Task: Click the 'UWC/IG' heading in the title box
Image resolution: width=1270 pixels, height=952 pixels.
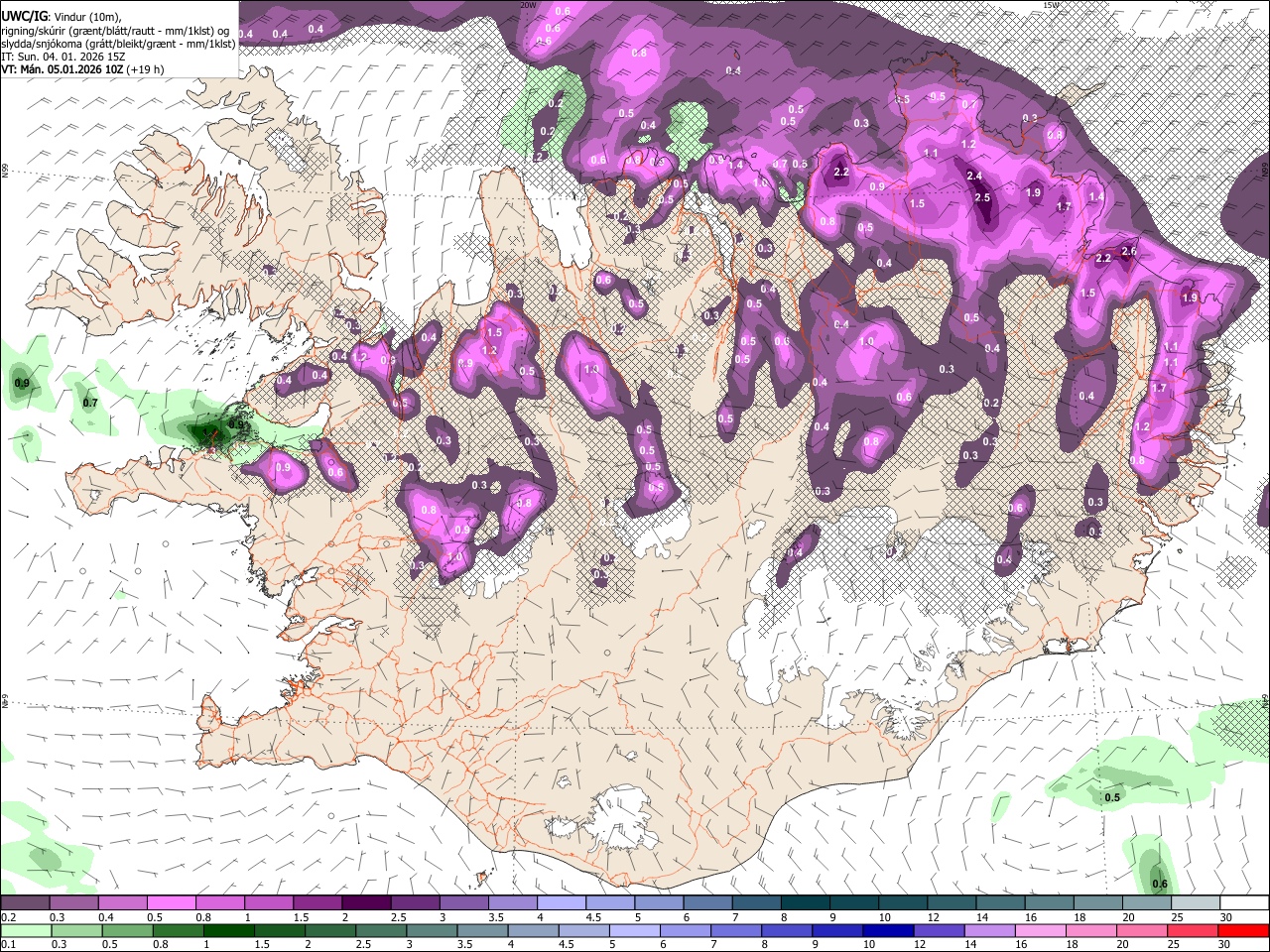Action: click(24, 16)
